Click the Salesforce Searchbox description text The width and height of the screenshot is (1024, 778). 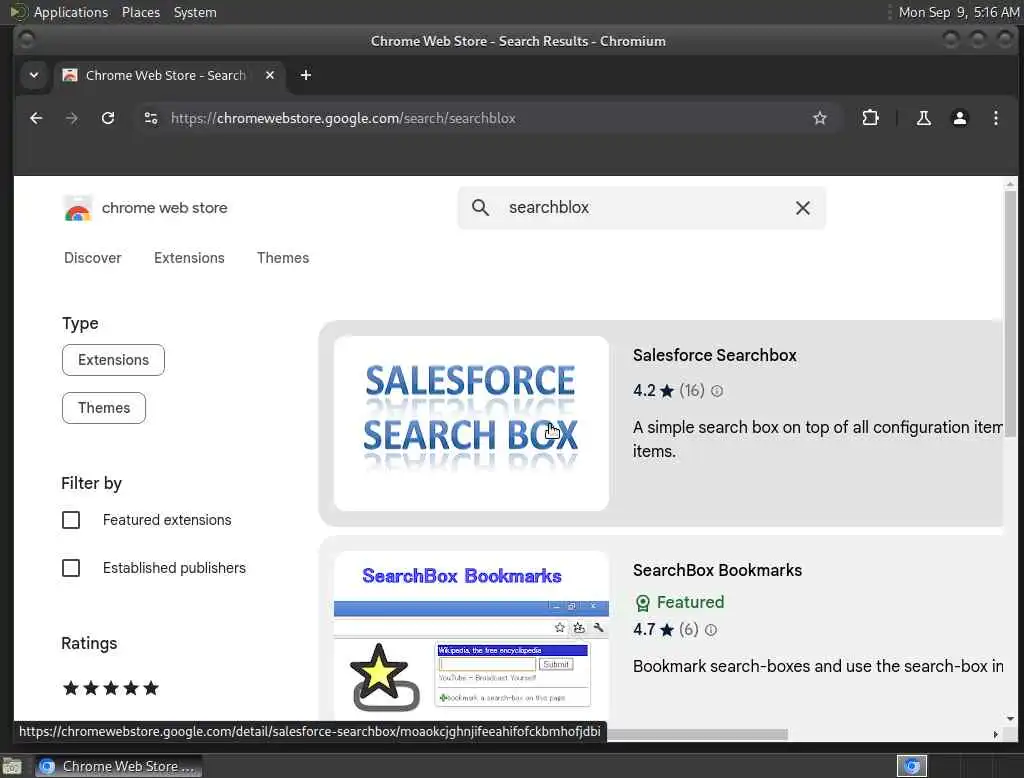(x=817, y=439)
